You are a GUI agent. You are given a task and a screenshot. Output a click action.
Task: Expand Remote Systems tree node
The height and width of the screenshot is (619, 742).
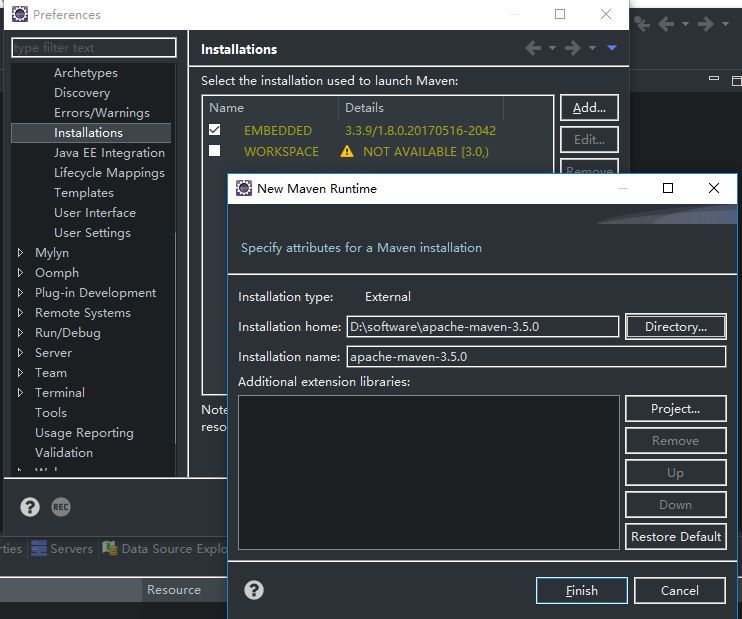tap(20, 312)
